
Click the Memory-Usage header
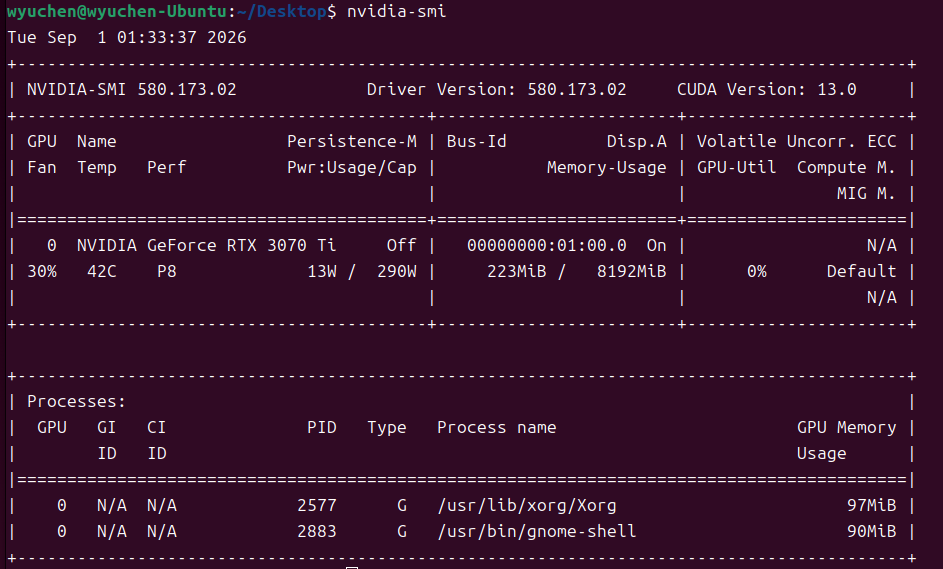[x=606, y=167]
